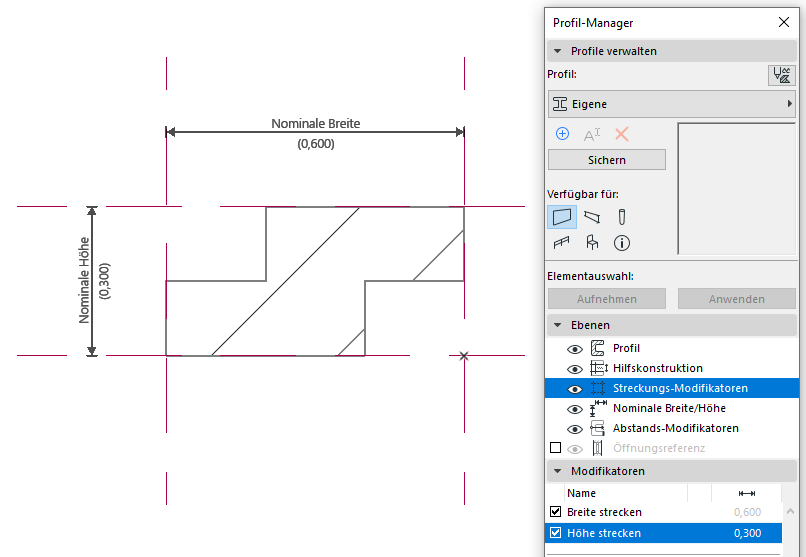Collapse the Ebenen section
The image size is (806, 557).
click(558, 325)
